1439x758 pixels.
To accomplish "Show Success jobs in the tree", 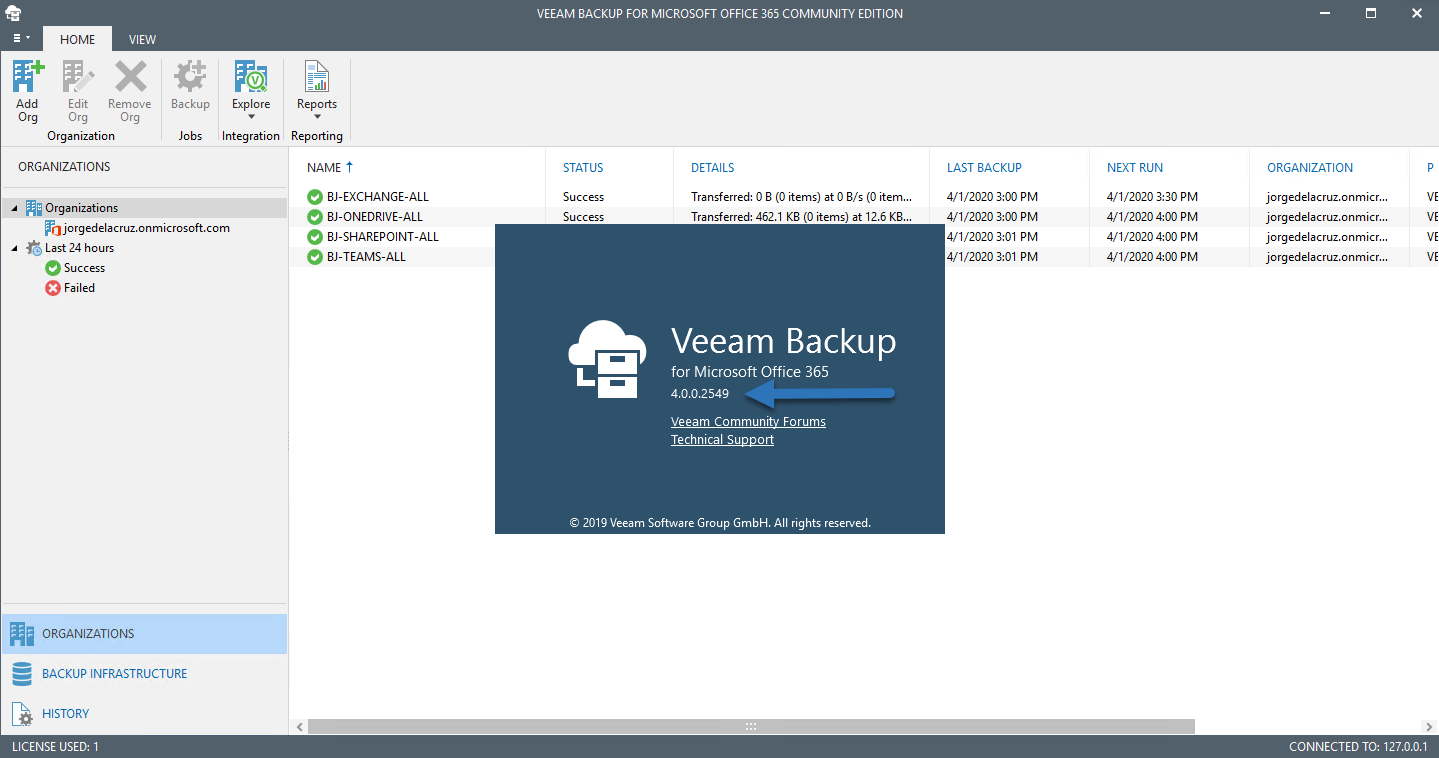I will [x=84, y=268].
